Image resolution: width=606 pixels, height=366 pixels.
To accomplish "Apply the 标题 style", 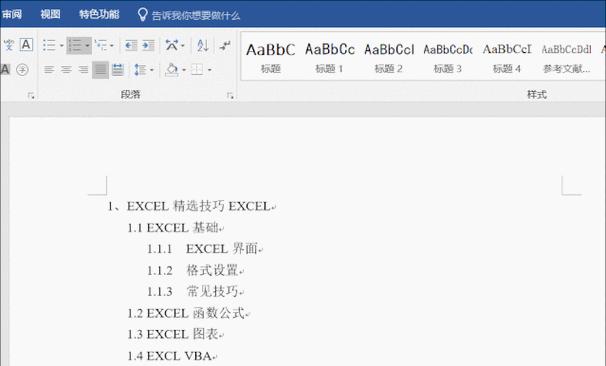I will [x=271, y=58].
